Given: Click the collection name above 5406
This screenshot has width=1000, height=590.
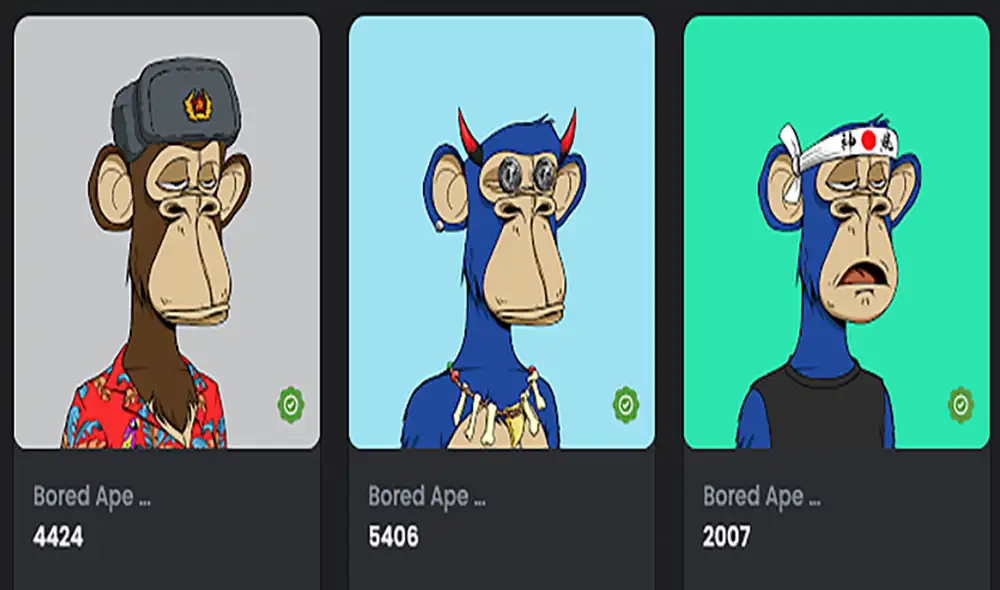Looking at the screenshot, I should (427, 496).
